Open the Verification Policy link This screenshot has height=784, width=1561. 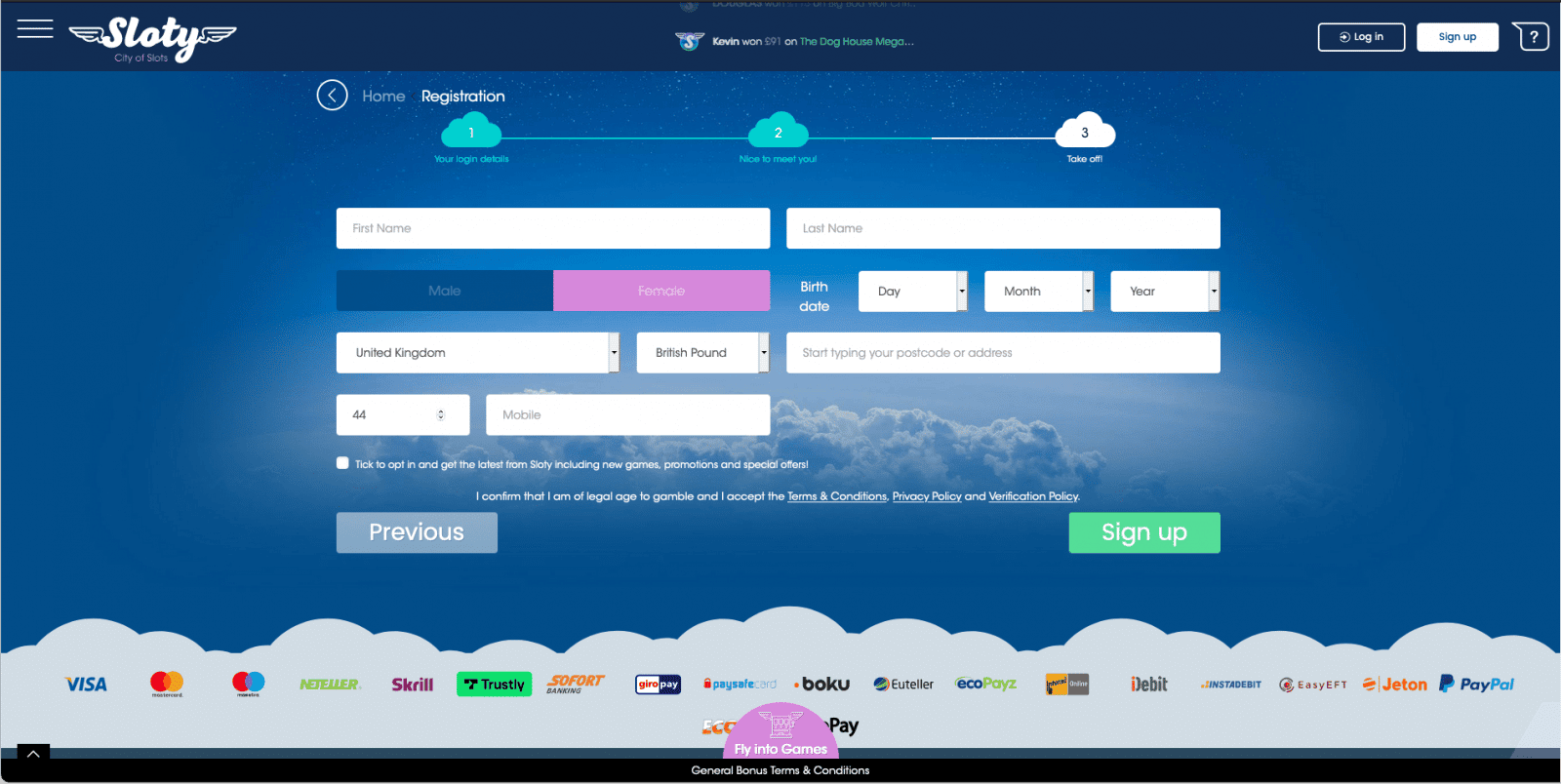pos(1033,496)
